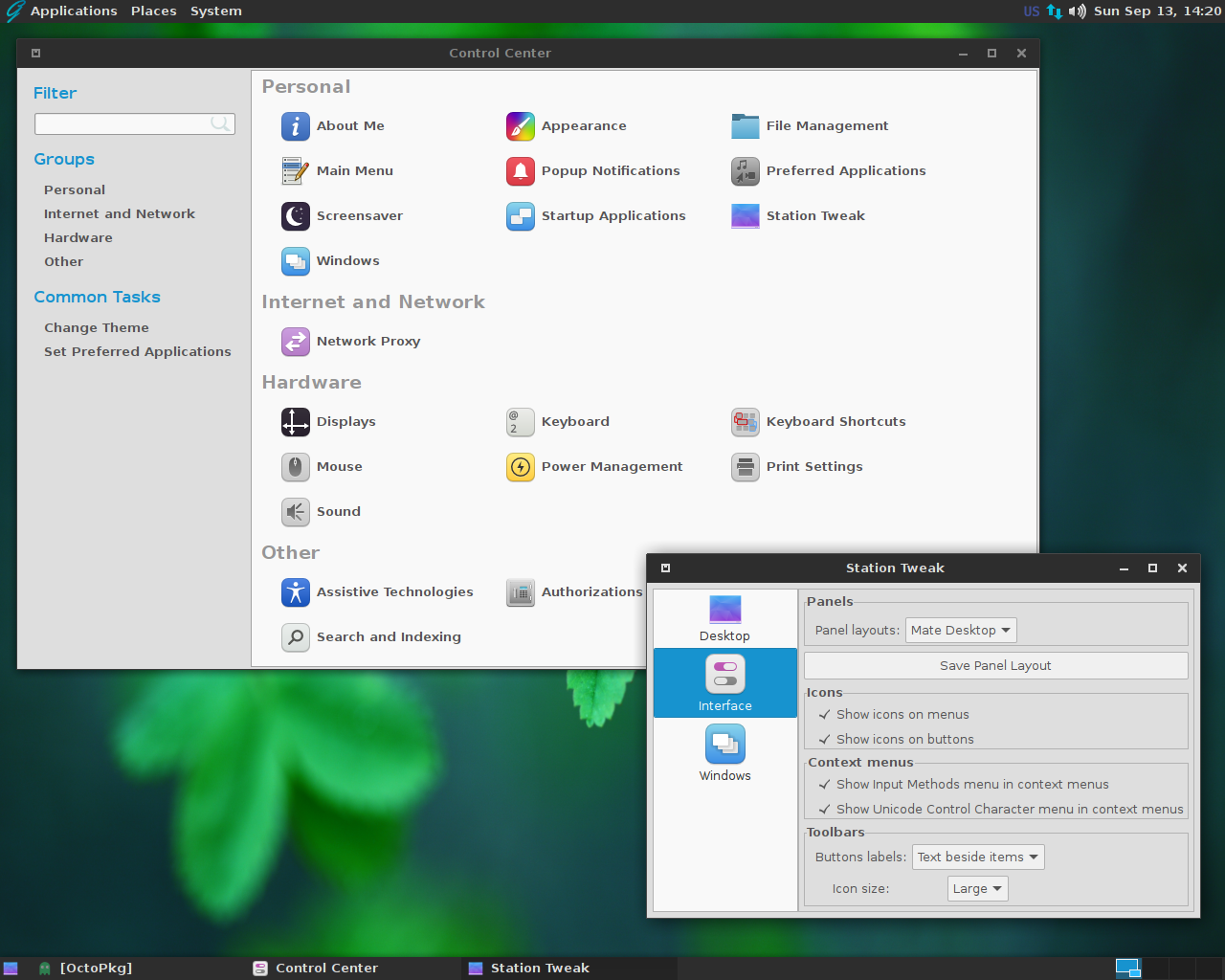Open Startup Applications icon
1225x980 pixels.
(521, 216)
